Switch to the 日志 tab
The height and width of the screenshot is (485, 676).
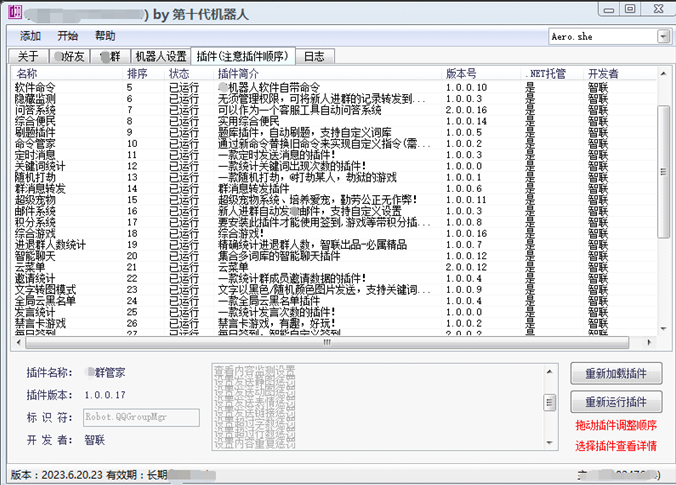point(313,56)
